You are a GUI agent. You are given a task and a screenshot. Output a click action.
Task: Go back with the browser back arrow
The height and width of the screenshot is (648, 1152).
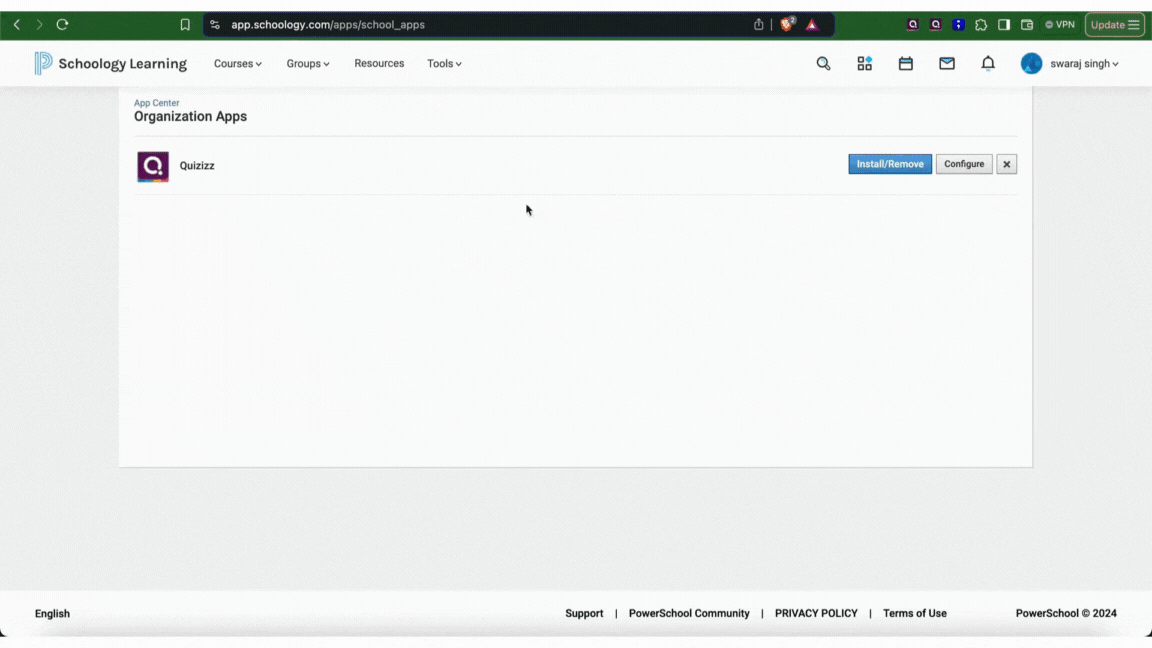(17, 24)
